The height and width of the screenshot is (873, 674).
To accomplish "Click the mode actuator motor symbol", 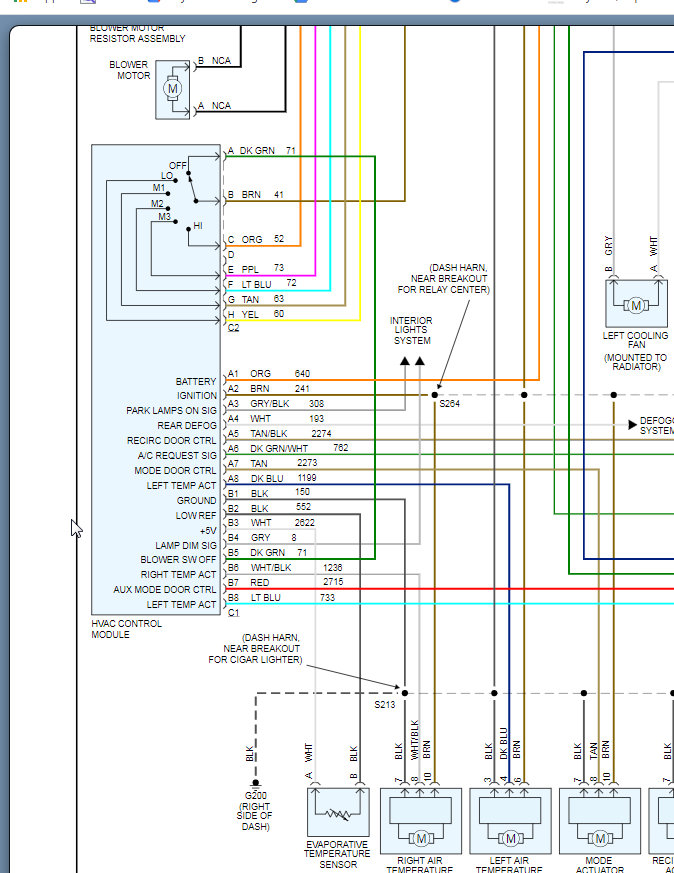I will (x=600, y=838).
